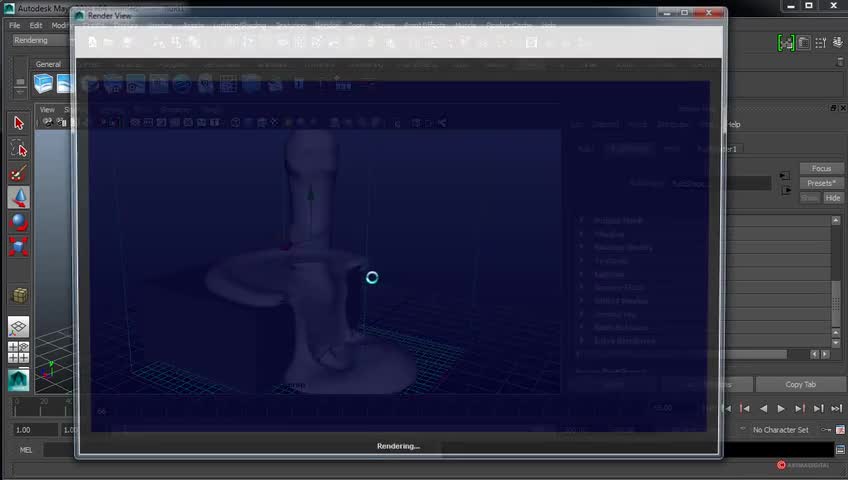Click the time slider near frame 20
Image resolution: width=848 pixels, height=480 pixels.
tap(43, 406)
